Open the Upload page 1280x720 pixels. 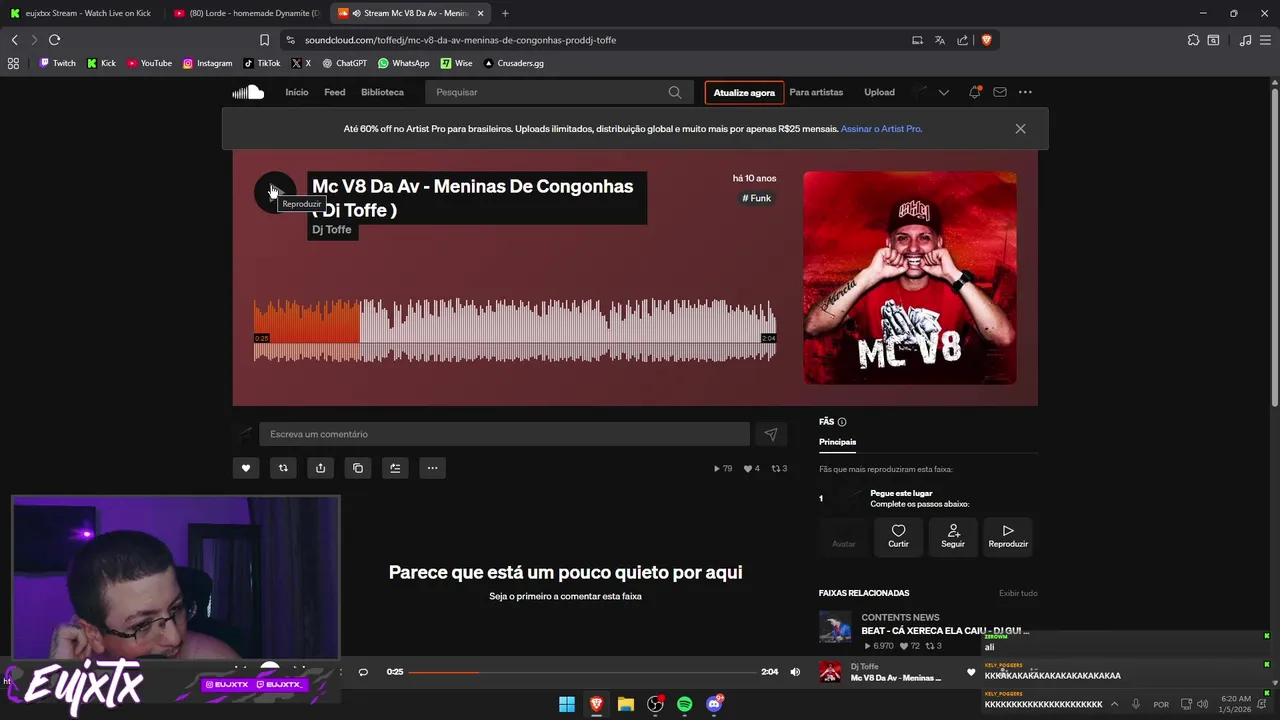tap(879, 92)
